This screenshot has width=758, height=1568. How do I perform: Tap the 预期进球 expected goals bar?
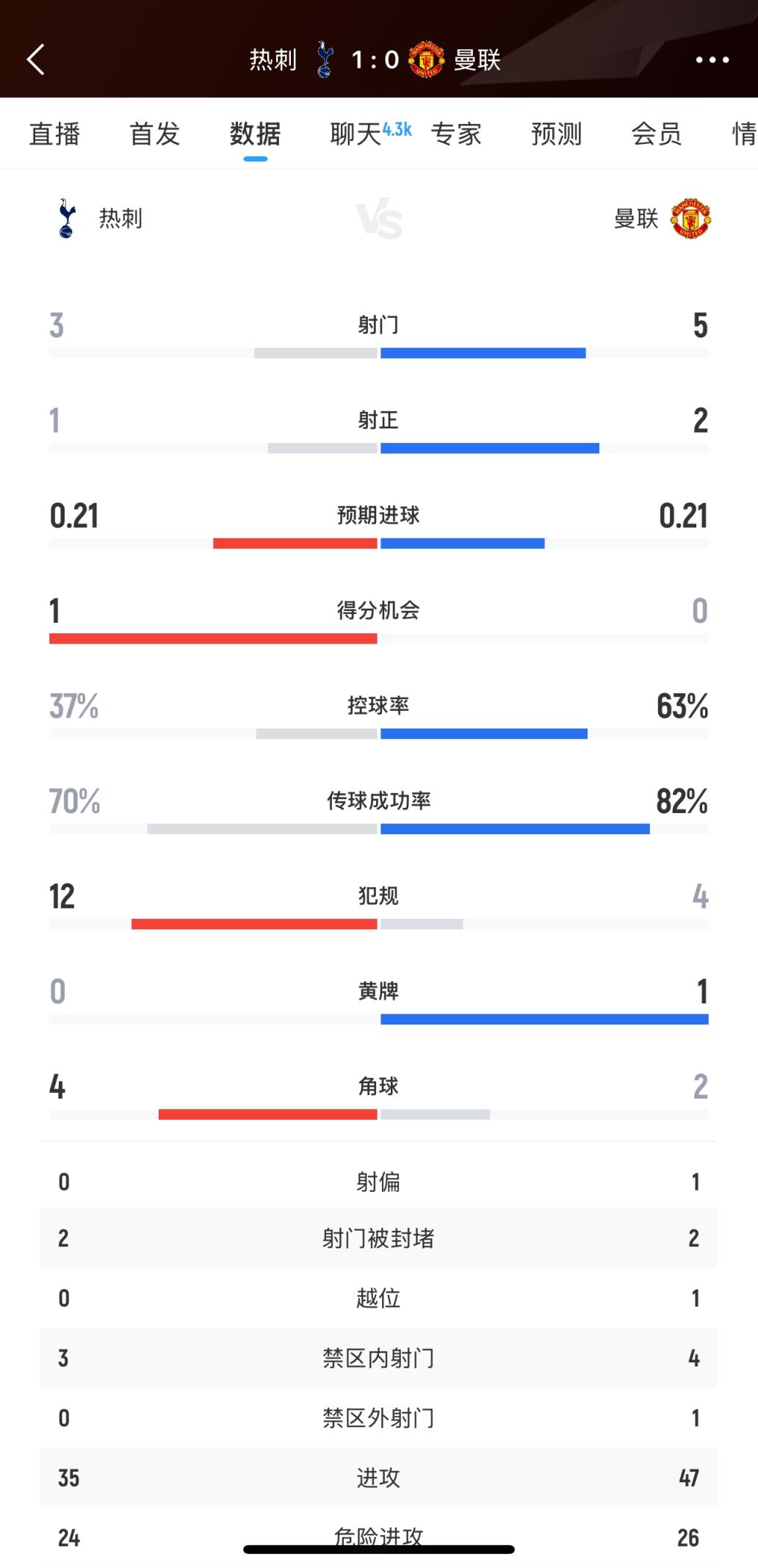(x=379, y=543)
